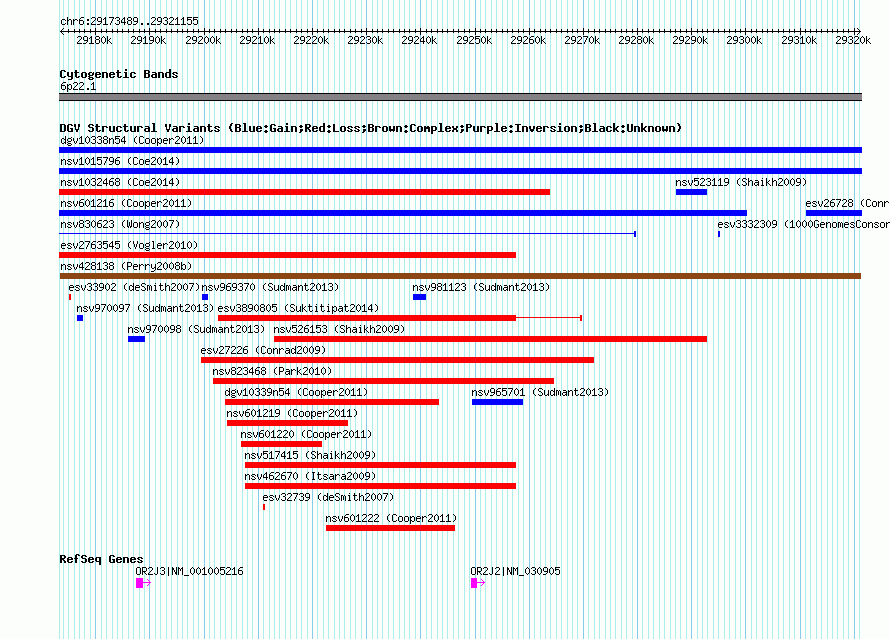Open the nsv462670 (Itsara2009) label

pyautogui.click(x=310, y=476)
